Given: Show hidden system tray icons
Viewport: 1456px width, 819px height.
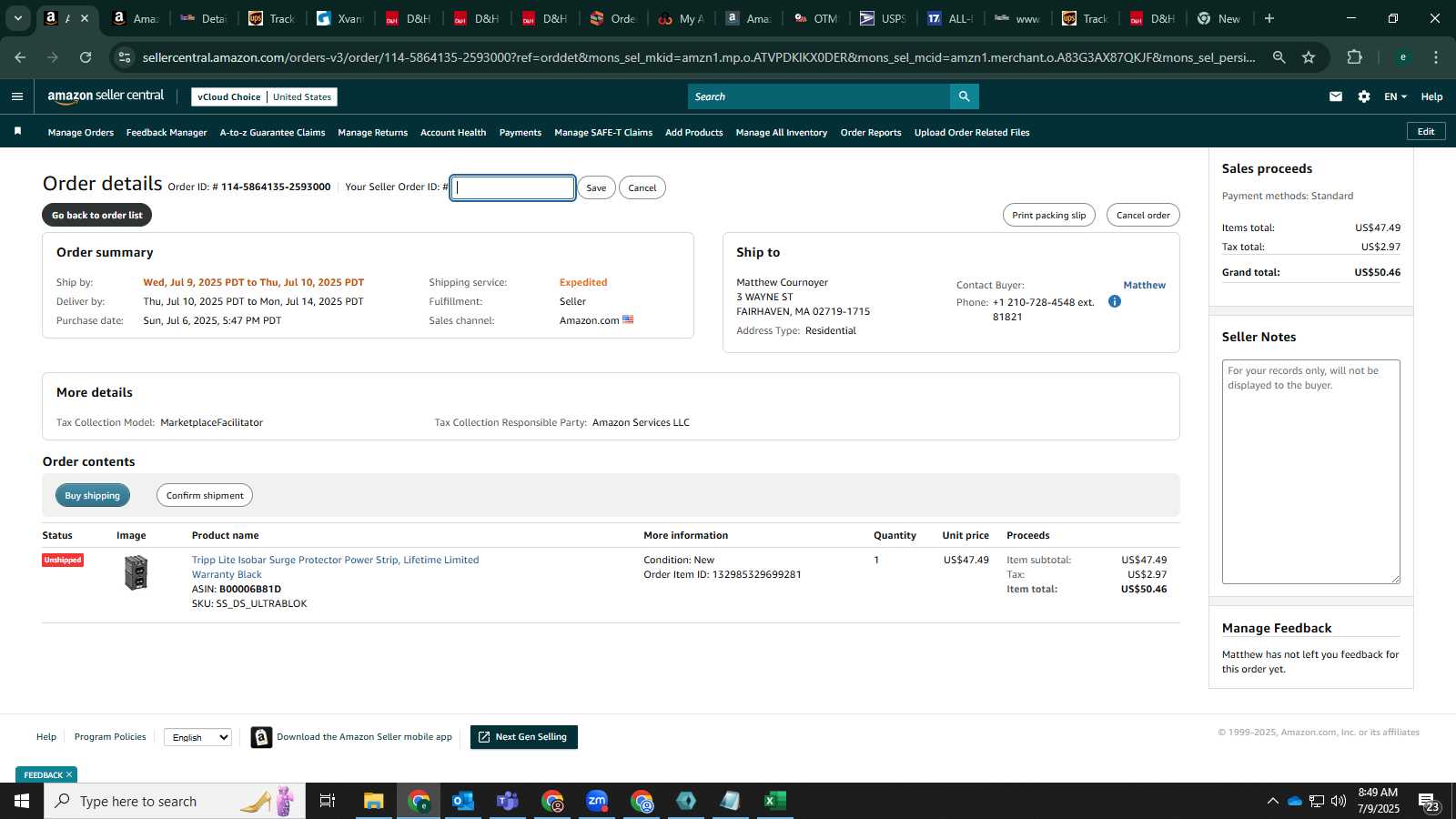Looking at the screenshot, I should [1272, 801].
